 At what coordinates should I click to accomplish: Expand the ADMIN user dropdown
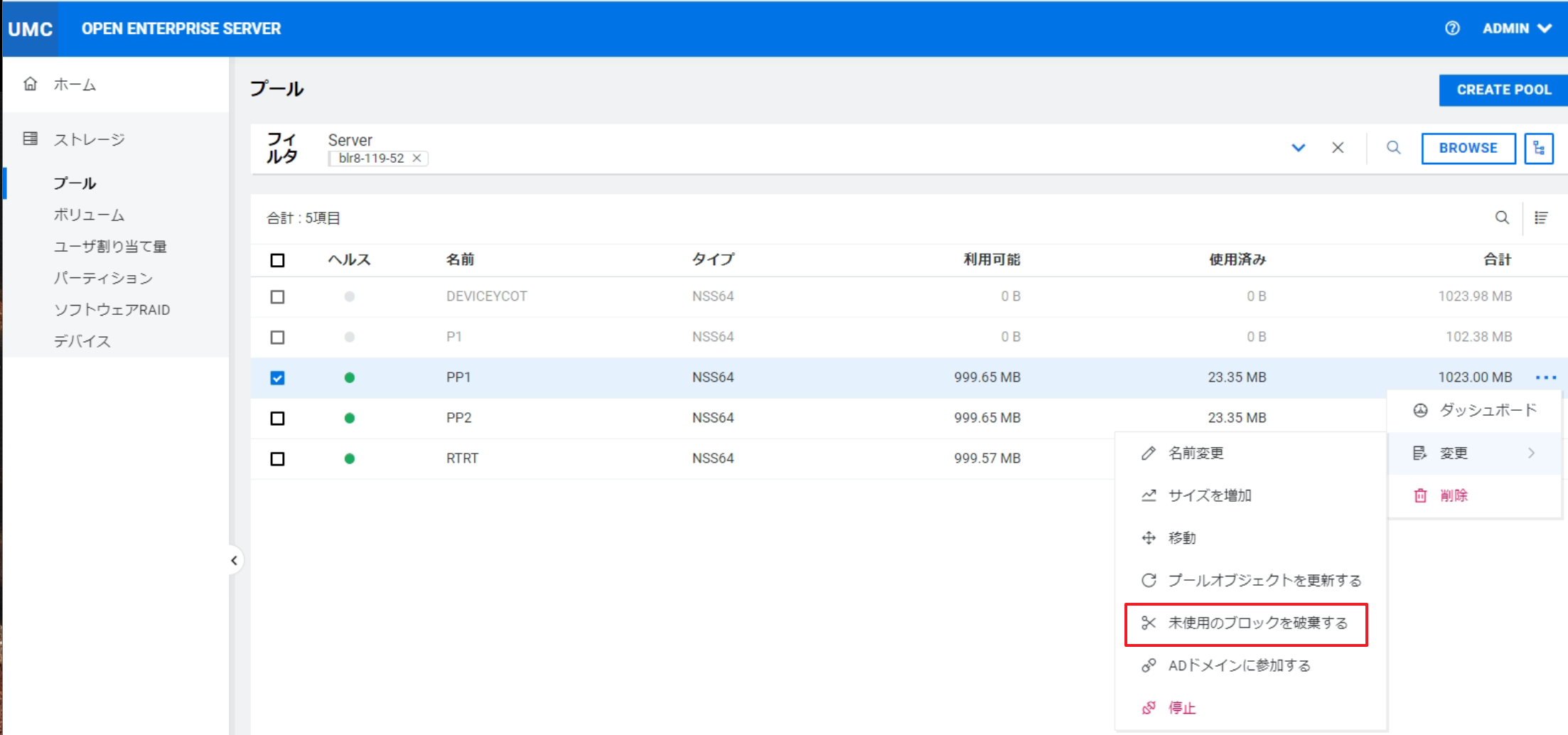tap(1516, 28)
